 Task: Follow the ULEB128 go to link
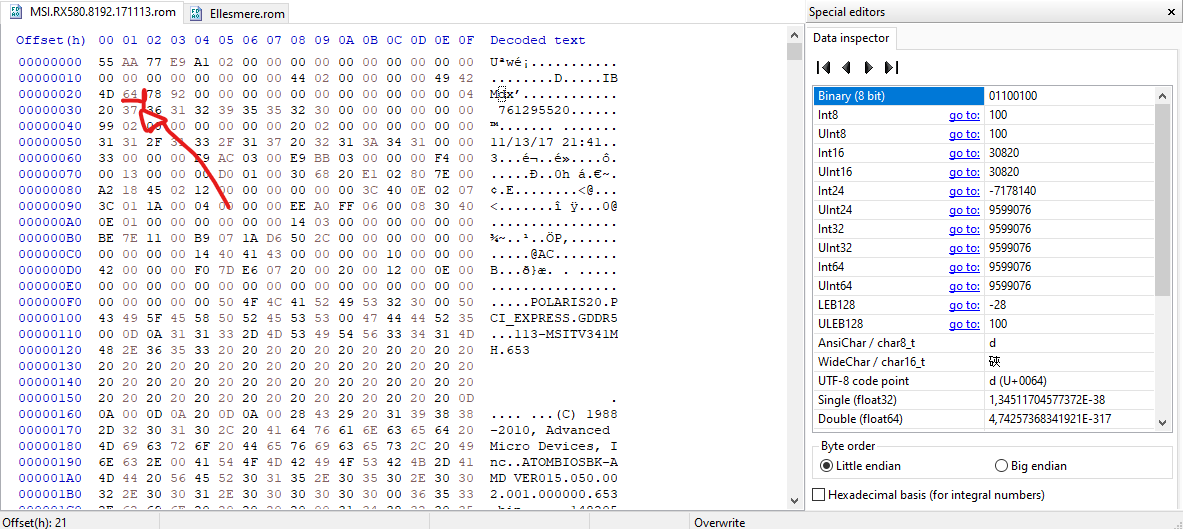(x=963, y=324)
